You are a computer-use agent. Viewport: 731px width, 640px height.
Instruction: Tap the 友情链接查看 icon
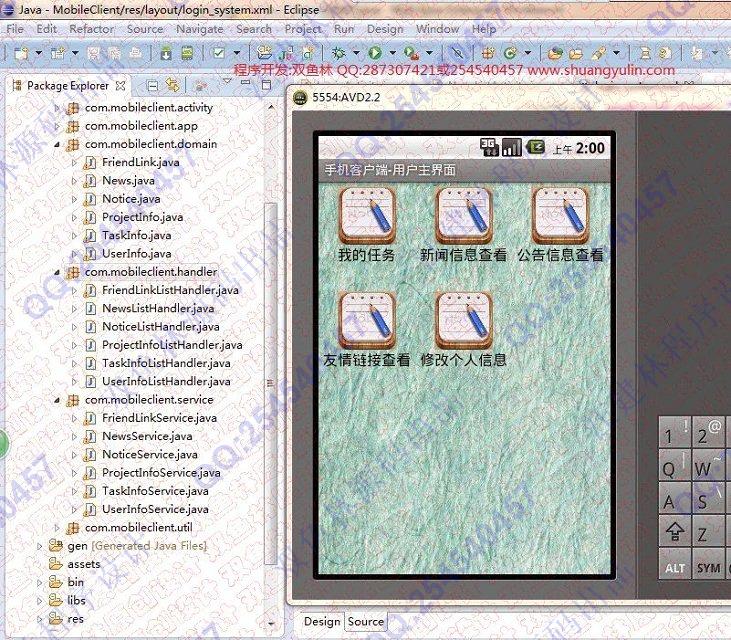click(367, 320)
